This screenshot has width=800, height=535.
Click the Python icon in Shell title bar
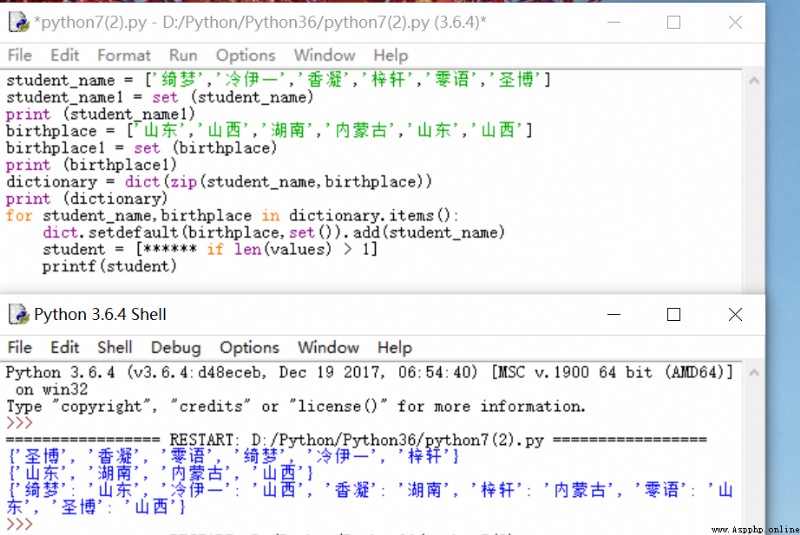click(x=19, y=314)
